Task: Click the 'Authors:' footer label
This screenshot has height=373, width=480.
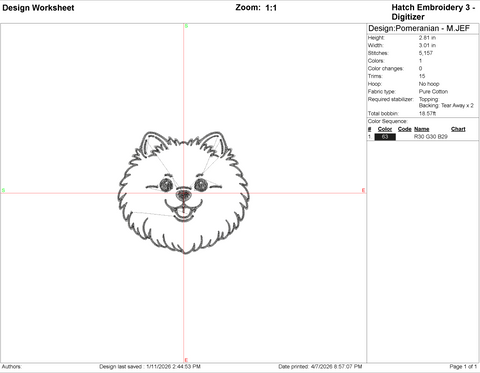Action: pos(12,367)
